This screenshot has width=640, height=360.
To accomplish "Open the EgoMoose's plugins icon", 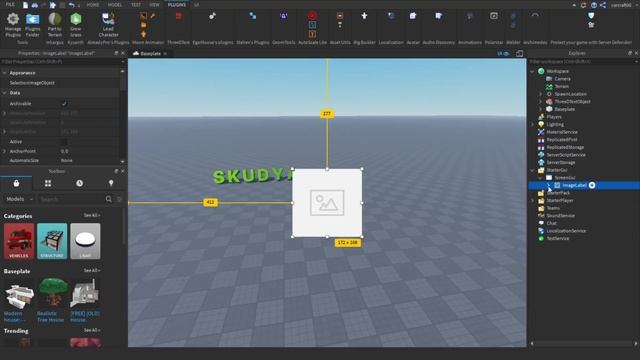I will [x=212, y=16].
